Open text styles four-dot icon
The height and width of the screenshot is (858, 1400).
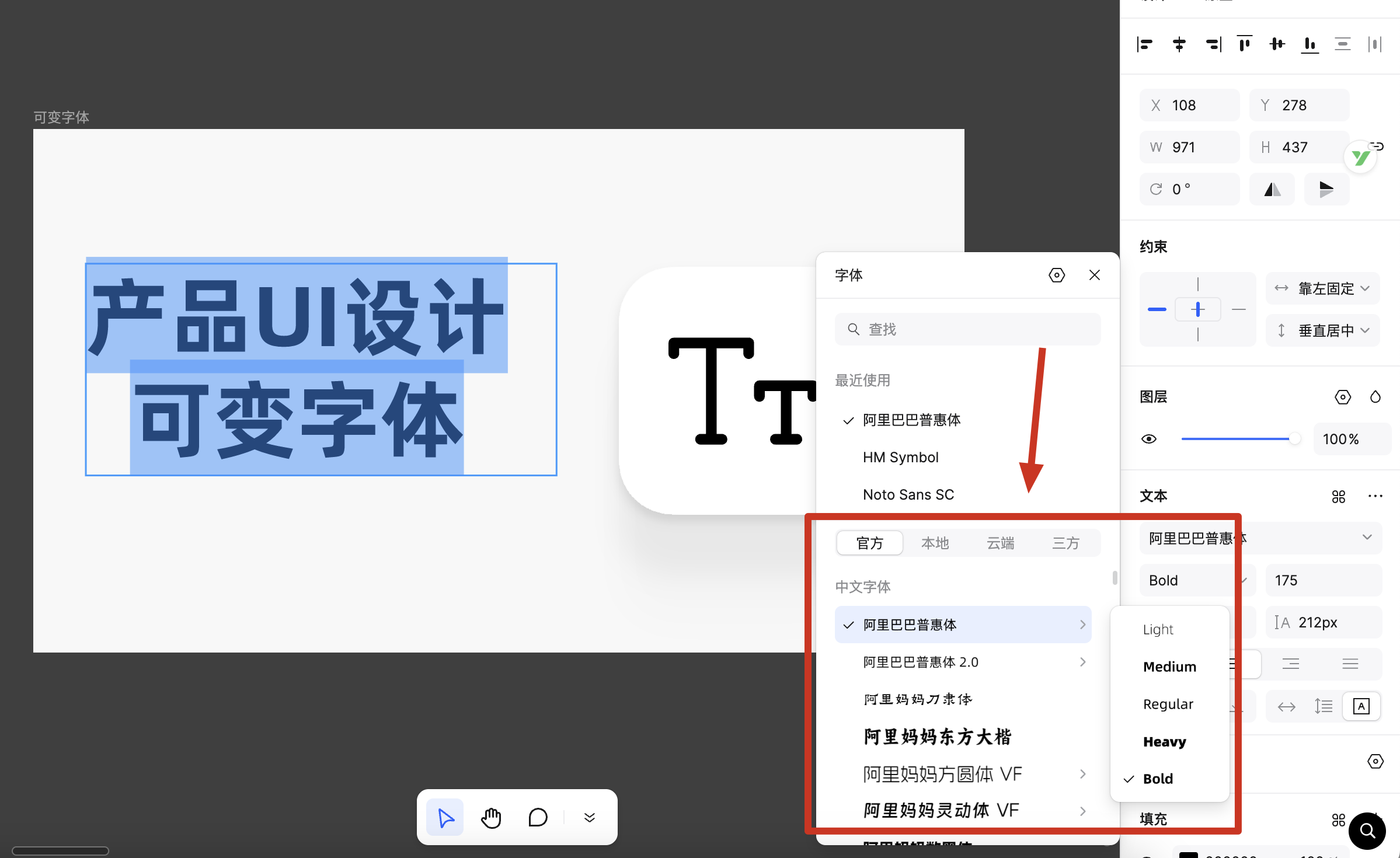point(1339,496)
